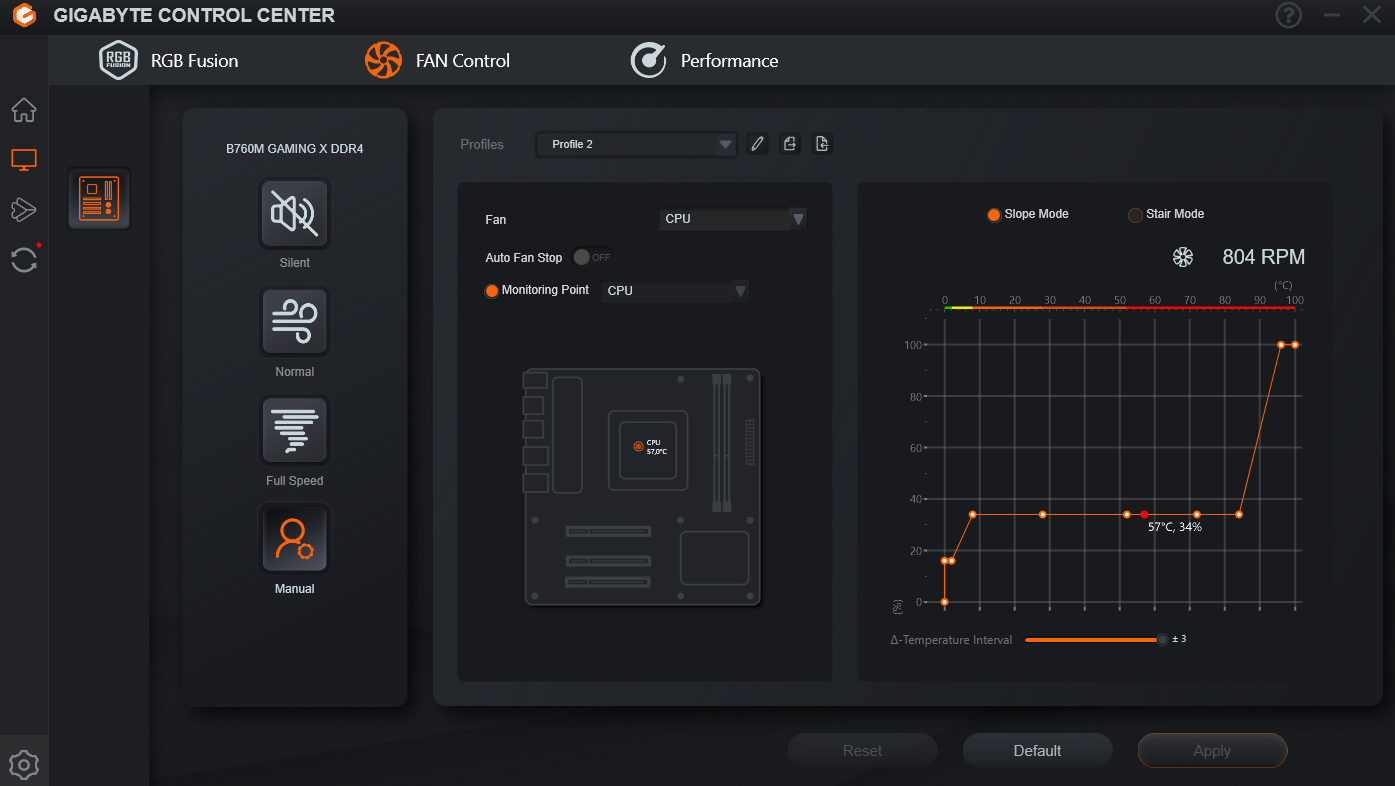Image resolution: width=1395 pixels, height=786 pixels.
Task: Select the curve point at 52°C, 34%
Action: (x=1126, y=515)
